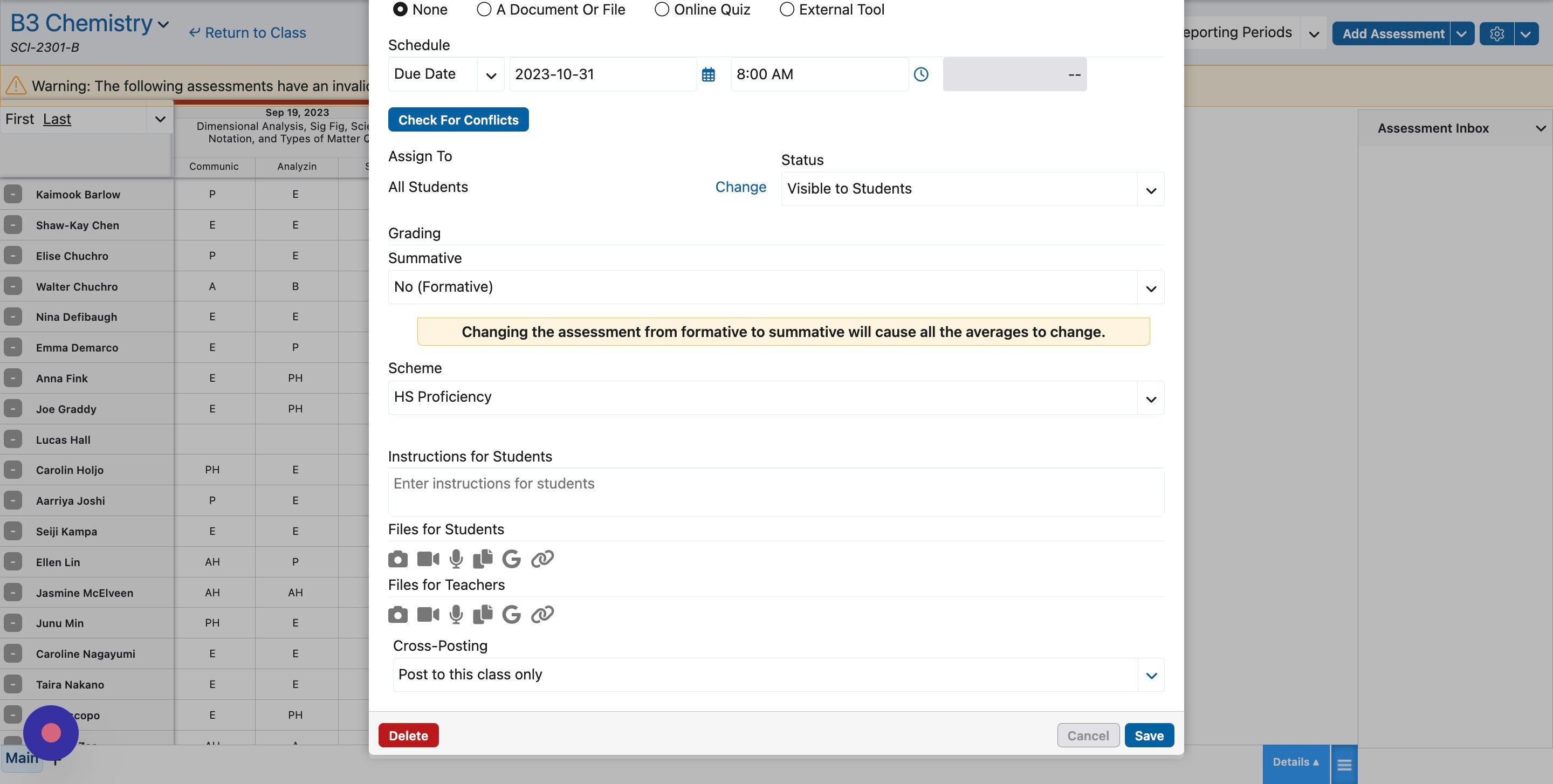Expand the Add Assessment arrow menu
The image size is (1553, 784).
point(1462,34)
